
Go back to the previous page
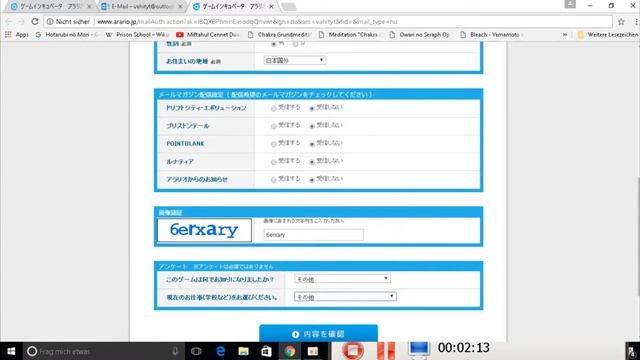[x=9, y=22]
